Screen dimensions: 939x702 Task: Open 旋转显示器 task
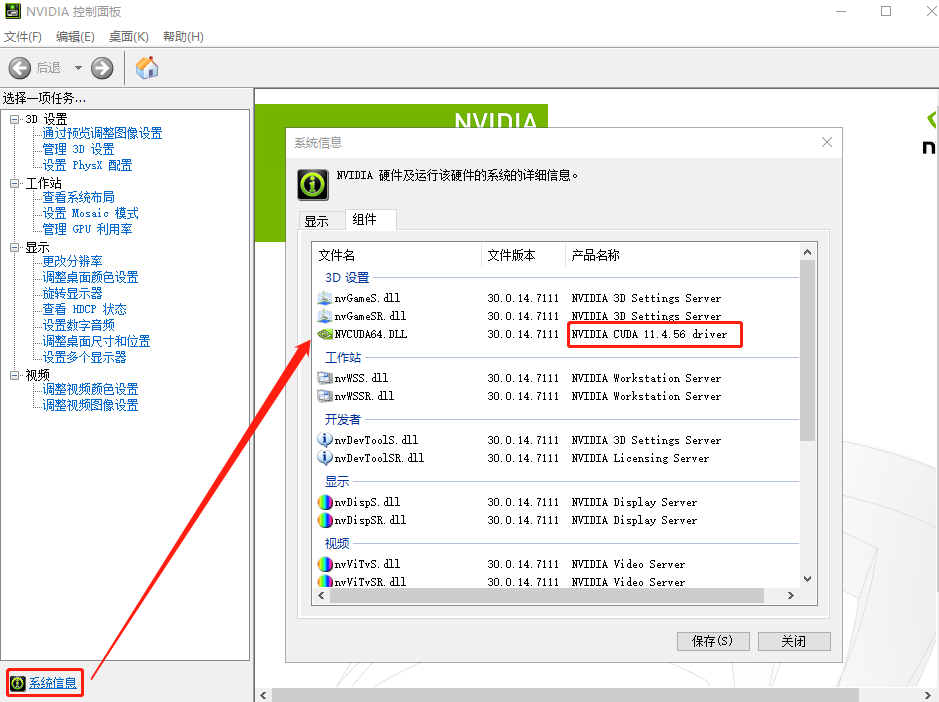click(72, 293)
